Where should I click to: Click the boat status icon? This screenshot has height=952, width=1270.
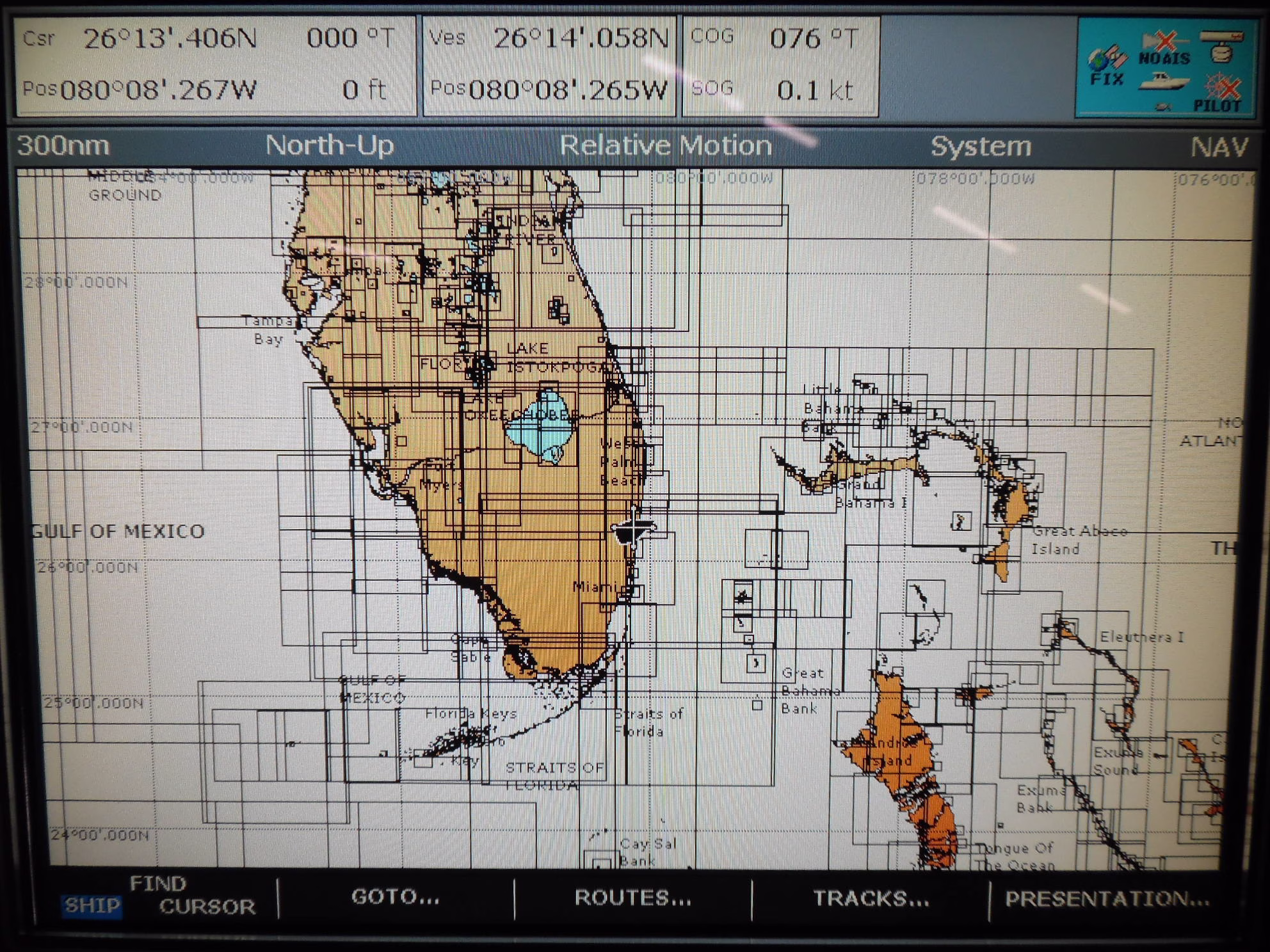pos(1164,83)
